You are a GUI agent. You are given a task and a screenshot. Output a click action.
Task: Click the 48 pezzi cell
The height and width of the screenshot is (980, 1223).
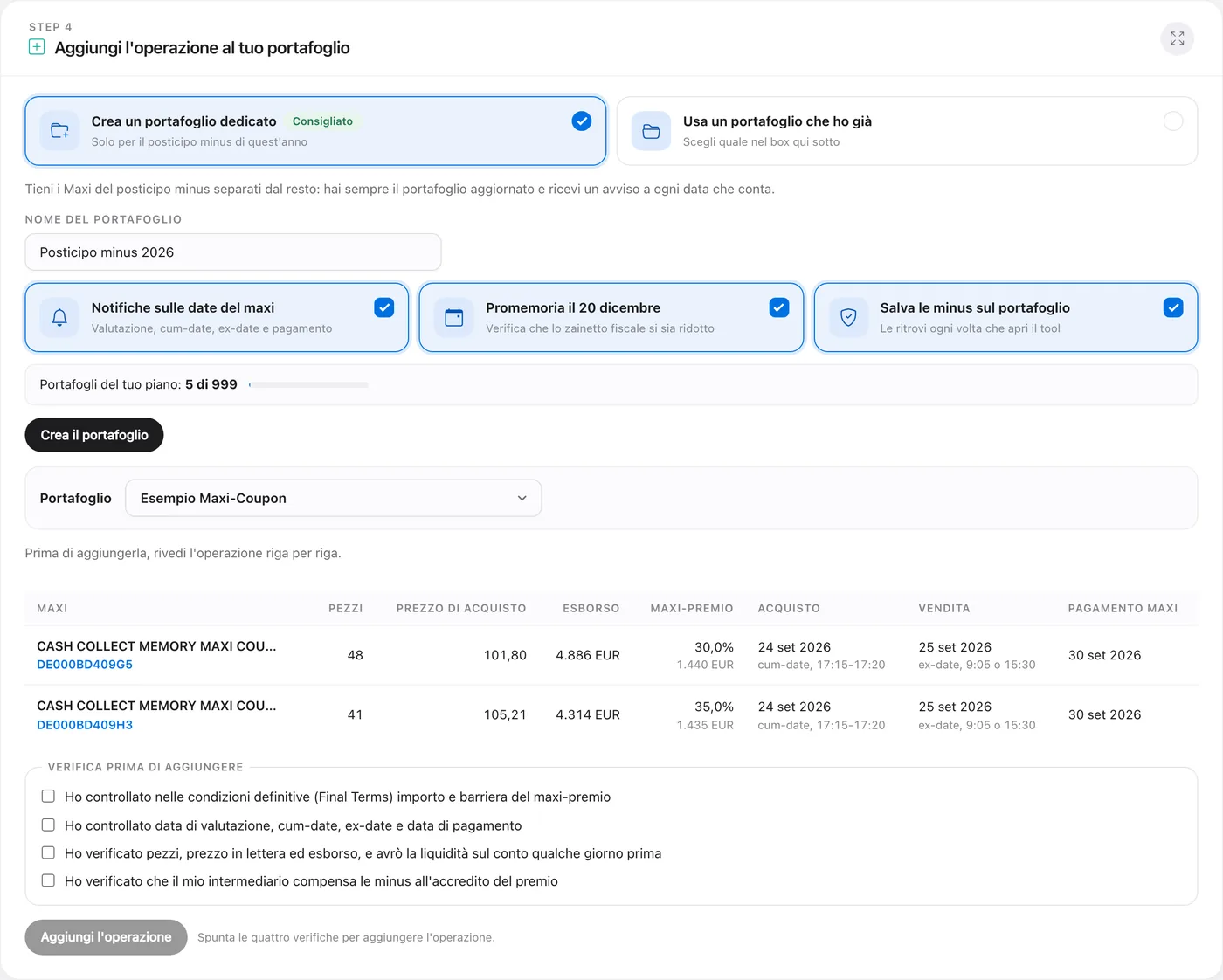(355, 655)
